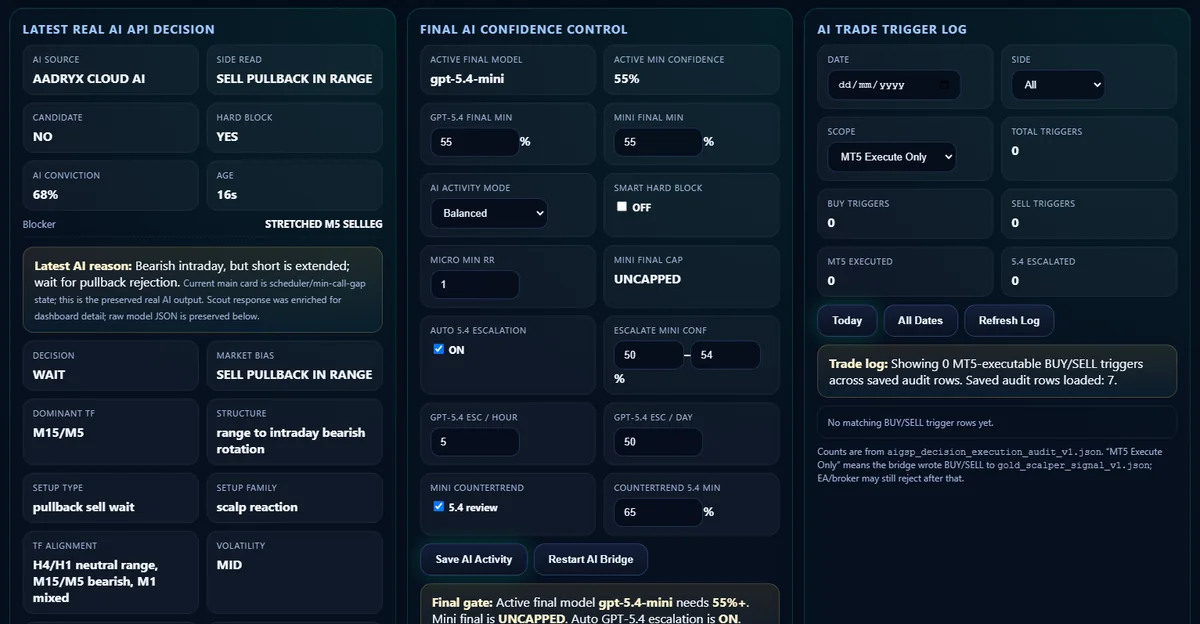Click the GPT-5.4 Final Min input
Viewport: 1200px width, 624px height.
click(x=474, y=142)
